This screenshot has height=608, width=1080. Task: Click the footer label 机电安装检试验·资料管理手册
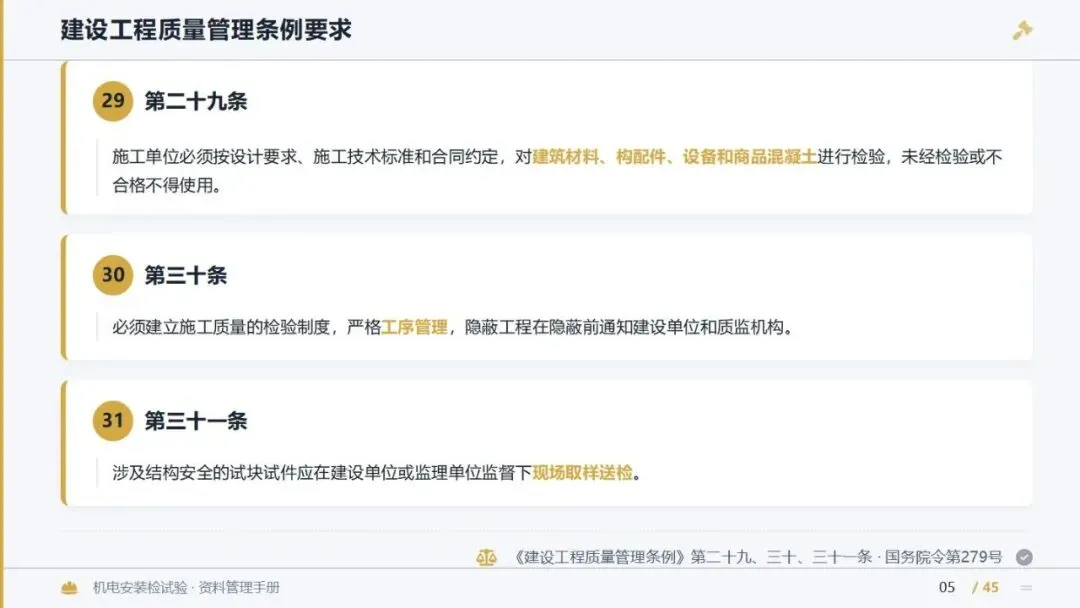pos(186,587)
